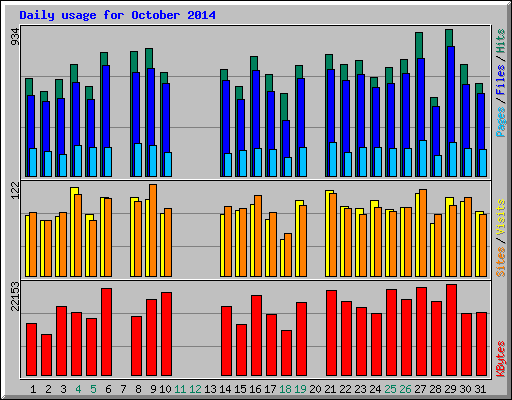Click the blue files bar for day 29
This screenshot has width=512, height=400.
coord(451,94)
